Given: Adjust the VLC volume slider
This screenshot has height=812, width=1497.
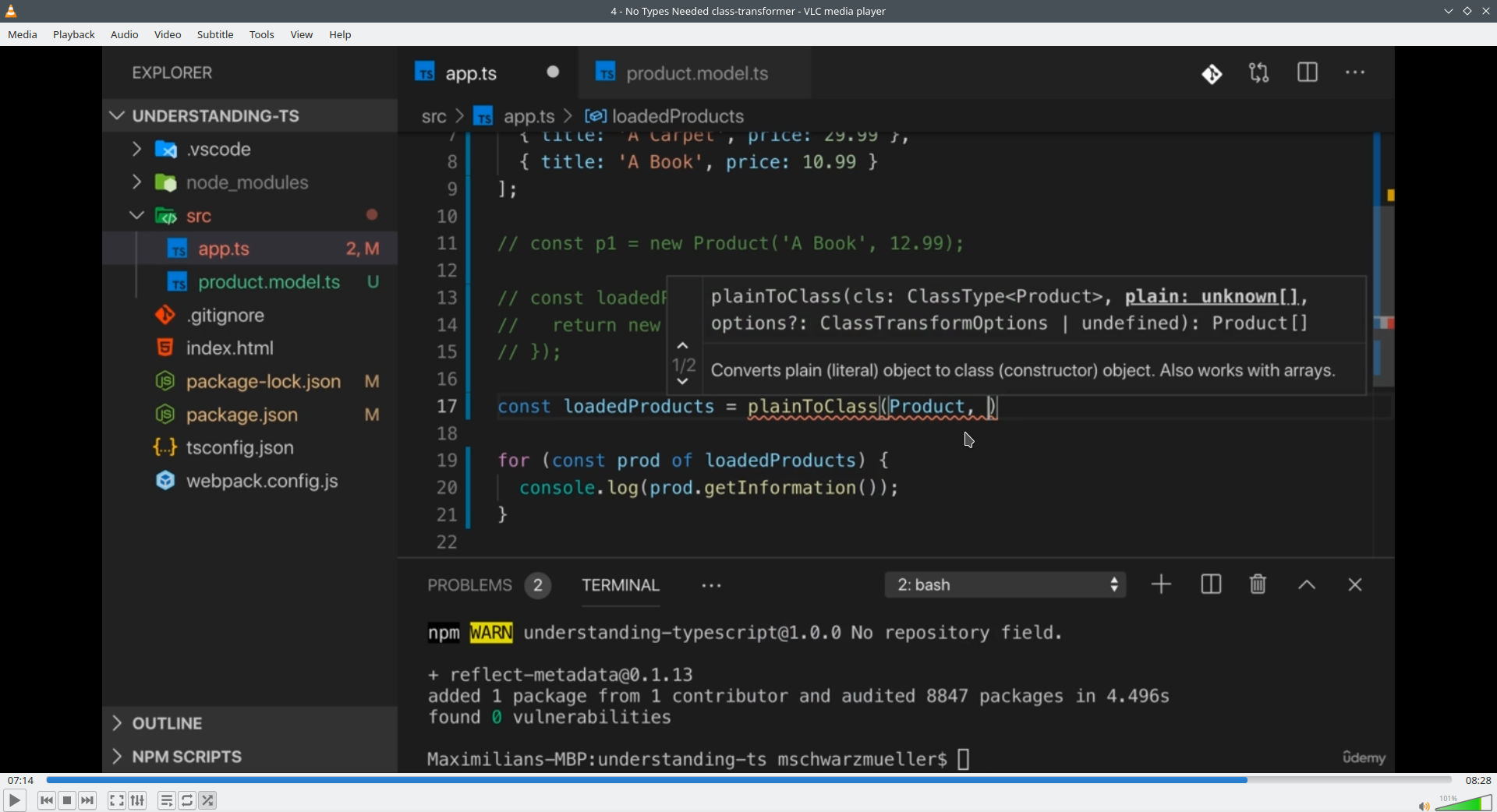Looking at the screenshot, I should [x=1463, y=803].
